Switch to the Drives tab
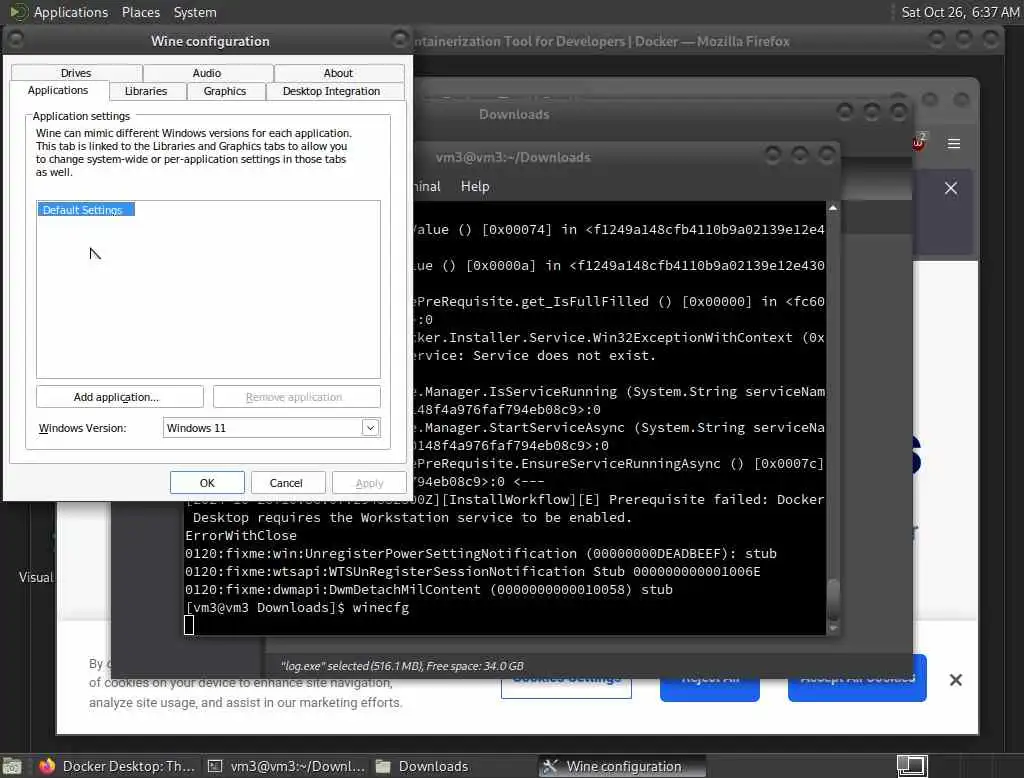The width and height of the screenshot is (1024, 778). pos(76,73)
